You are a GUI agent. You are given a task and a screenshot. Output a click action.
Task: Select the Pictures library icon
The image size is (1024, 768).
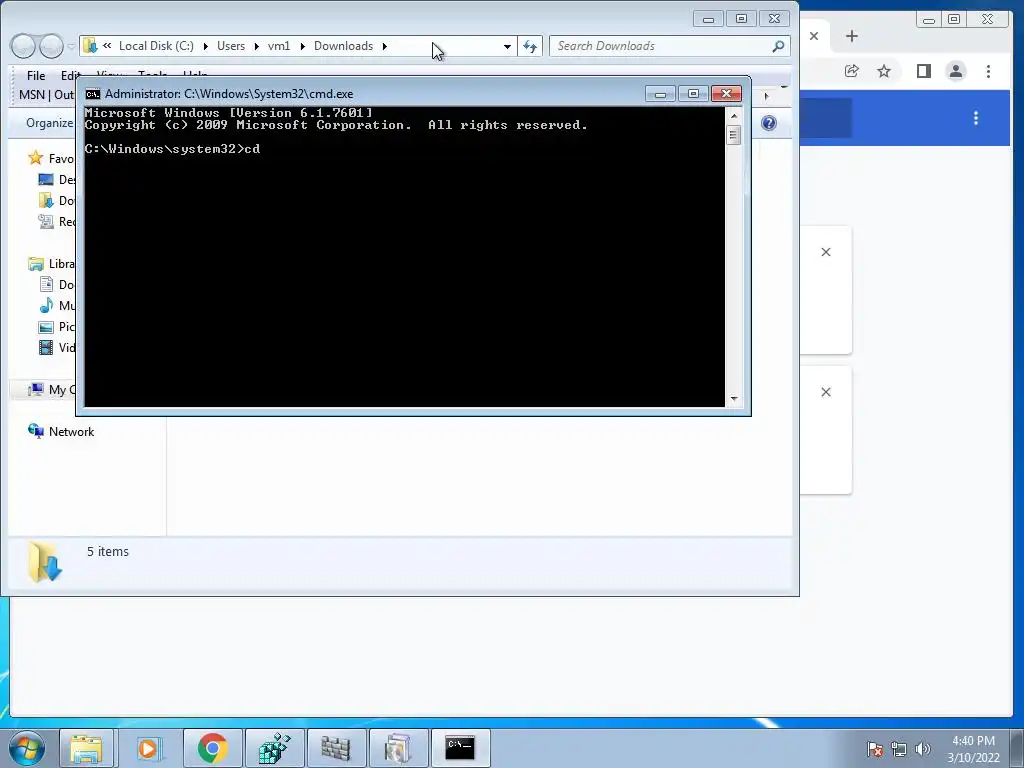coord(46,327)
